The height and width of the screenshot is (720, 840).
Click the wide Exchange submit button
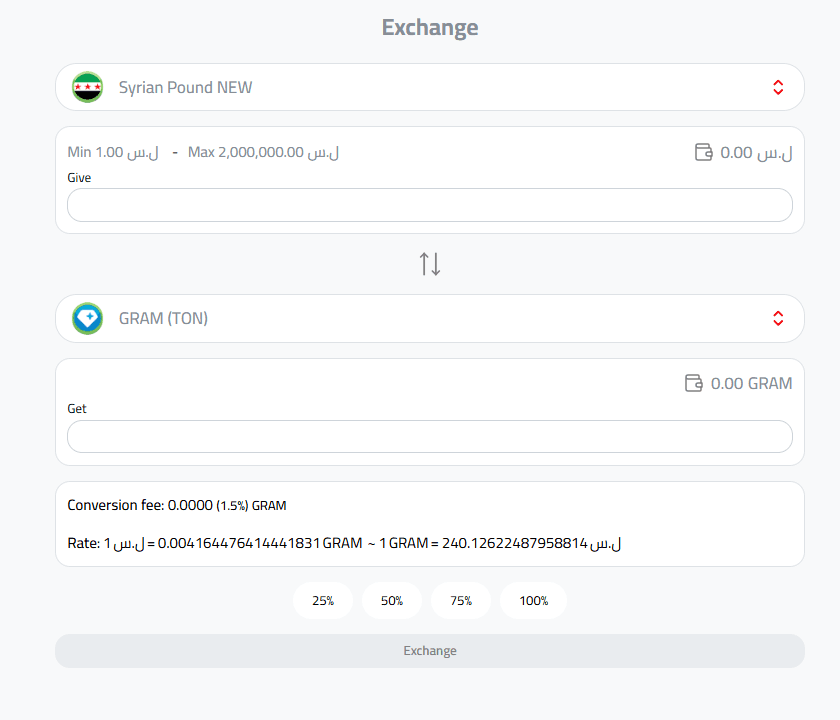coord(430,651)
